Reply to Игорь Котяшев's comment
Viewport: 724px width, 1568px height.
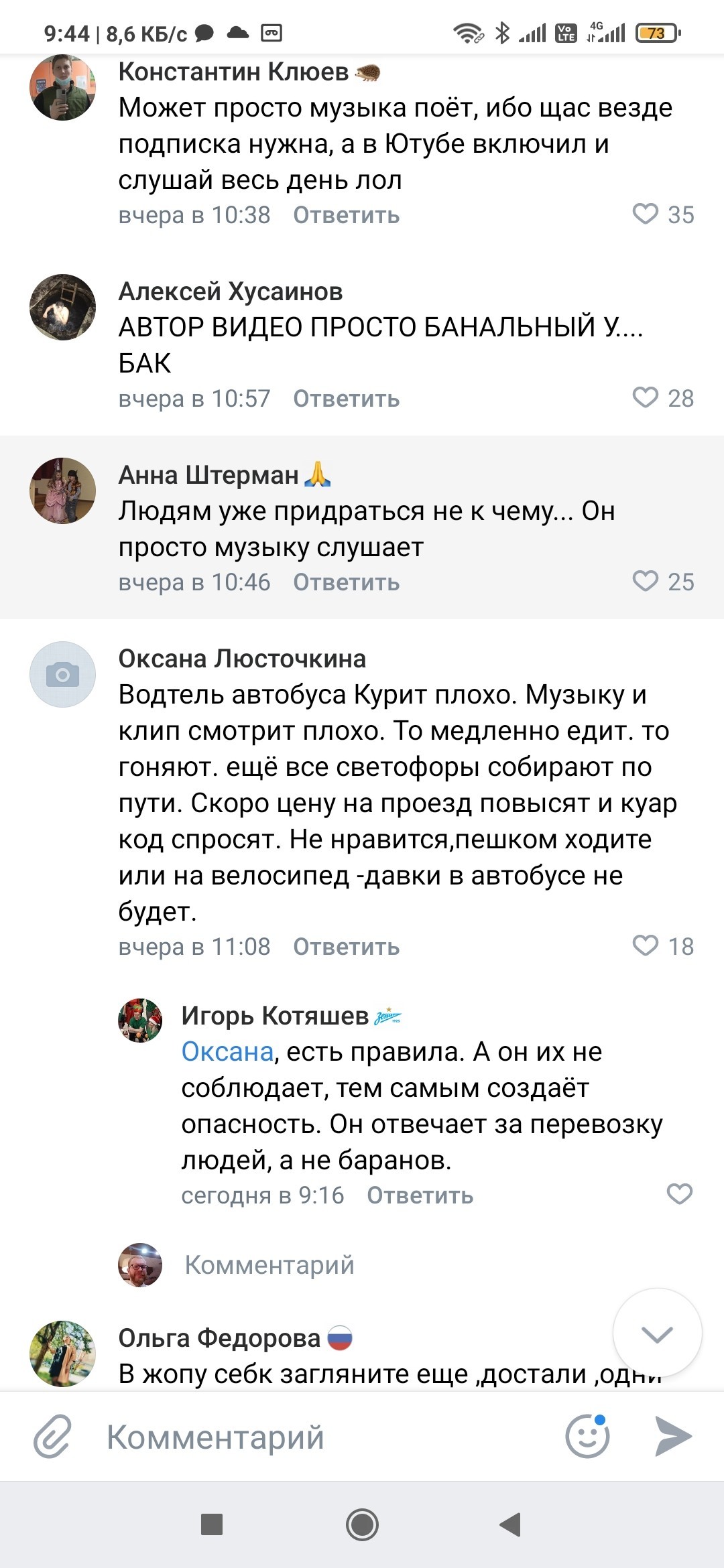click(420, 1195)
